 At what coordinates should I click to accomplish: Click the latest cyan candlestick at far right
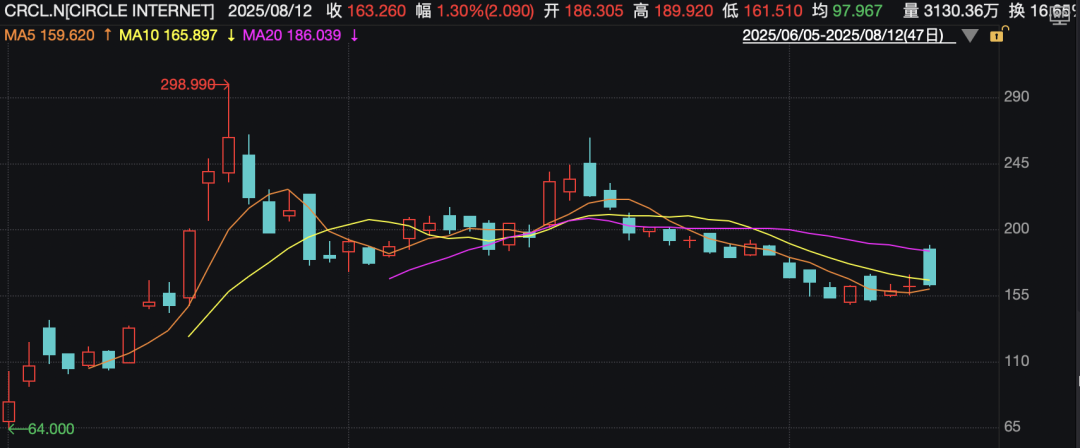[929, 266]
